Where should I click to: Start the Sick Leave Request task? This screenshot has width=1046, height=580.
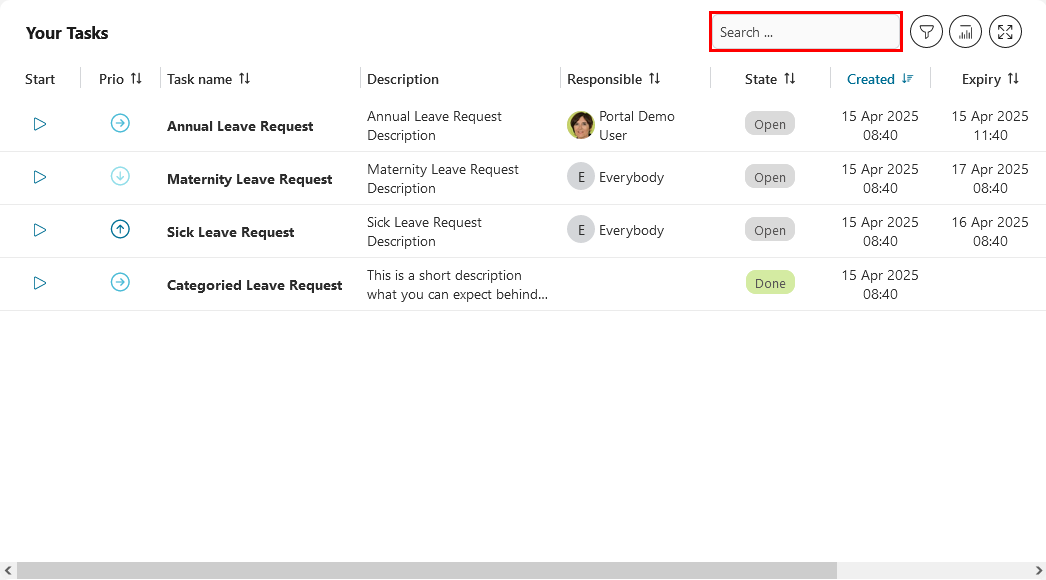tap(39, 230)
